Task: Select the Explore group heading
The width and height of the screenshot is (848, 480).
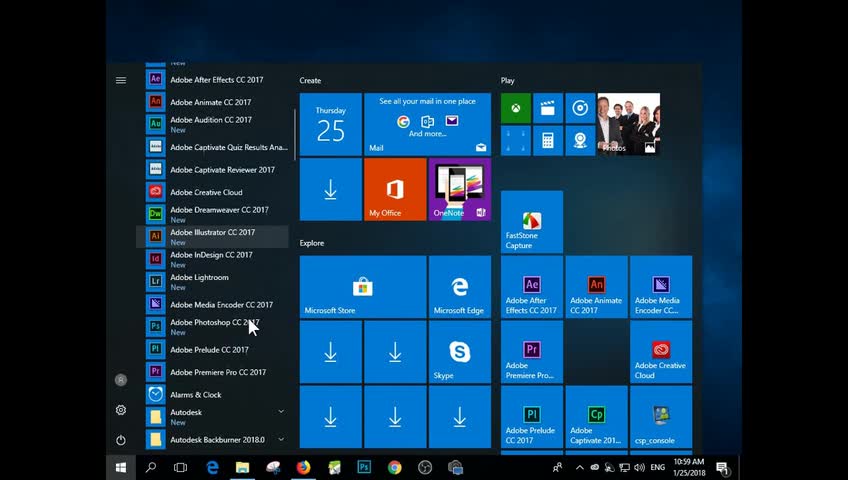Action: pyautogui.click(x=312, y=243)
